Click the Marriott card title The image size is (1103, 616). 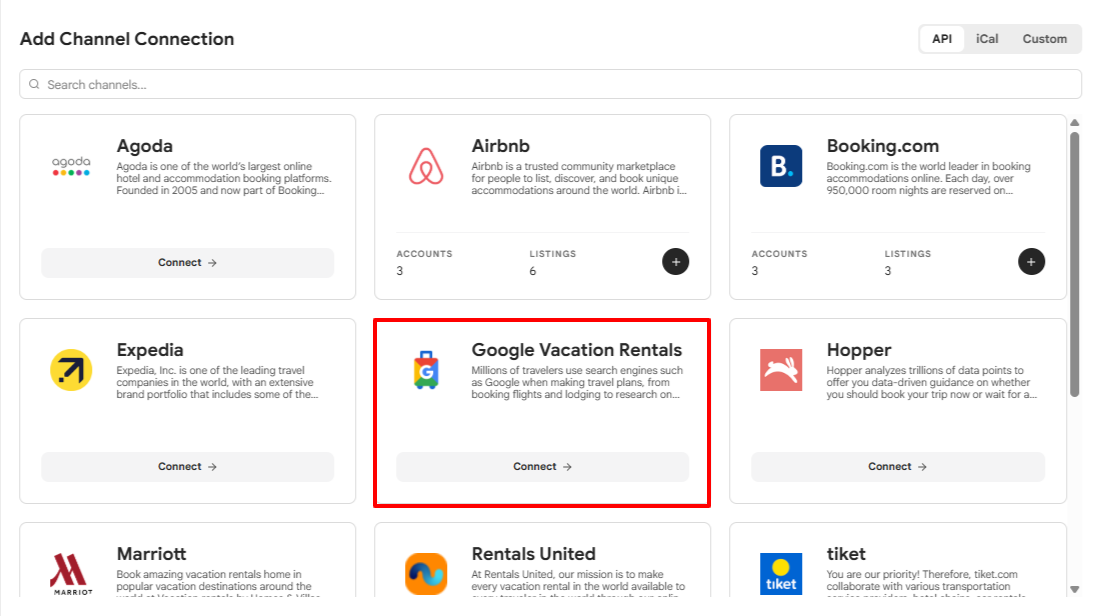[x=151, y=553]
